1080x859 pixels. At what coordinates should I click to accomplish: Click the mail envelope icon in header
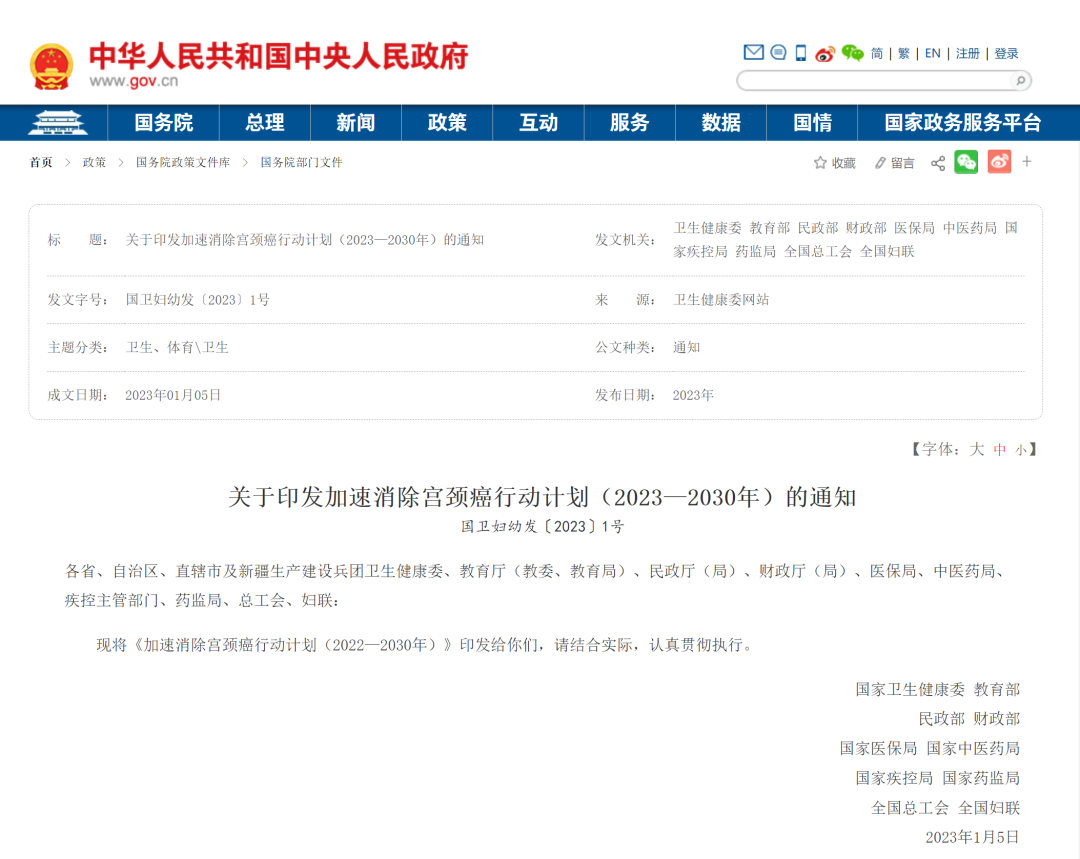click(x=753, y=53)
